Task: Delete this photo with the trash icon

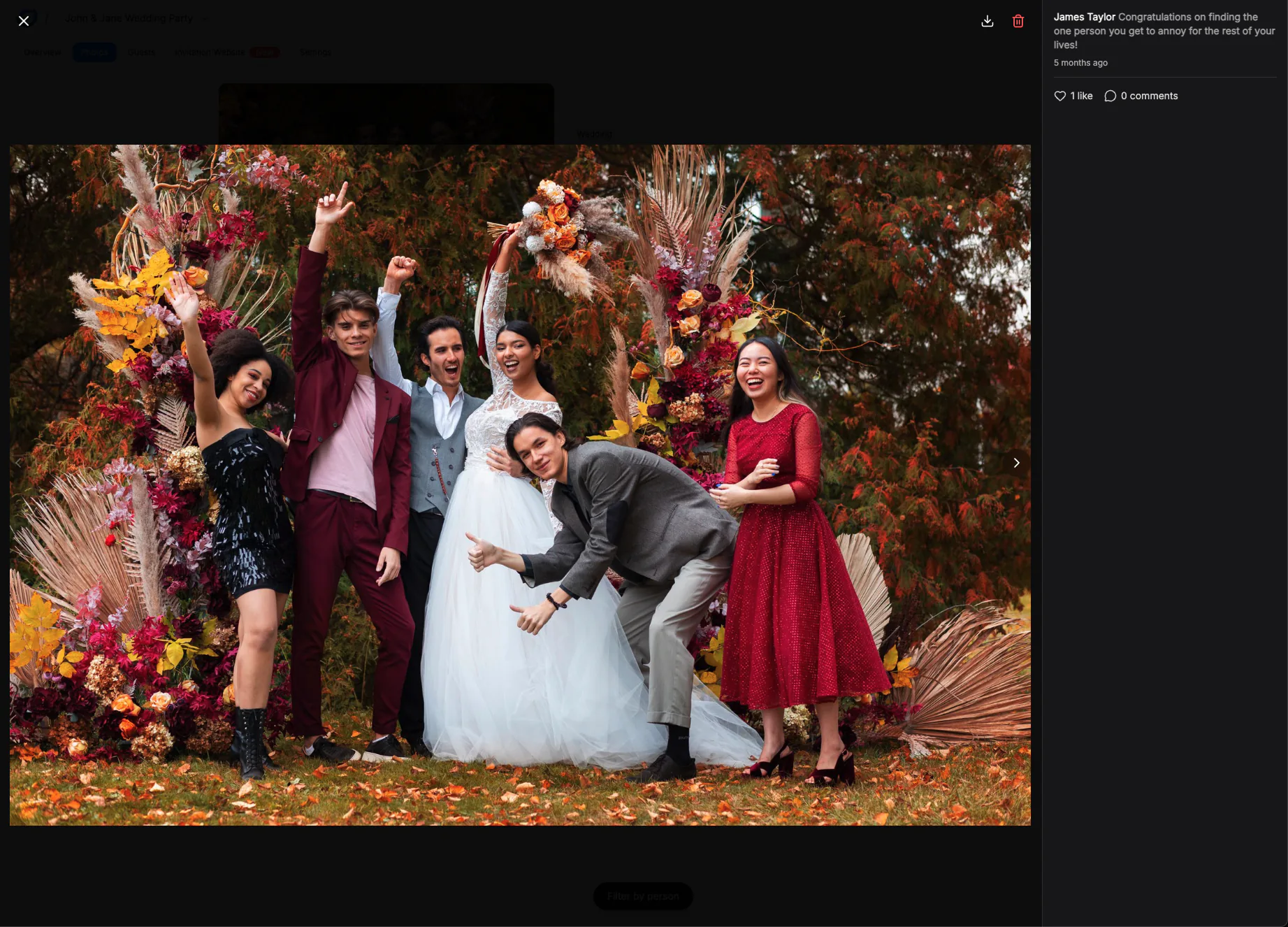Action: click(1018, 21)
